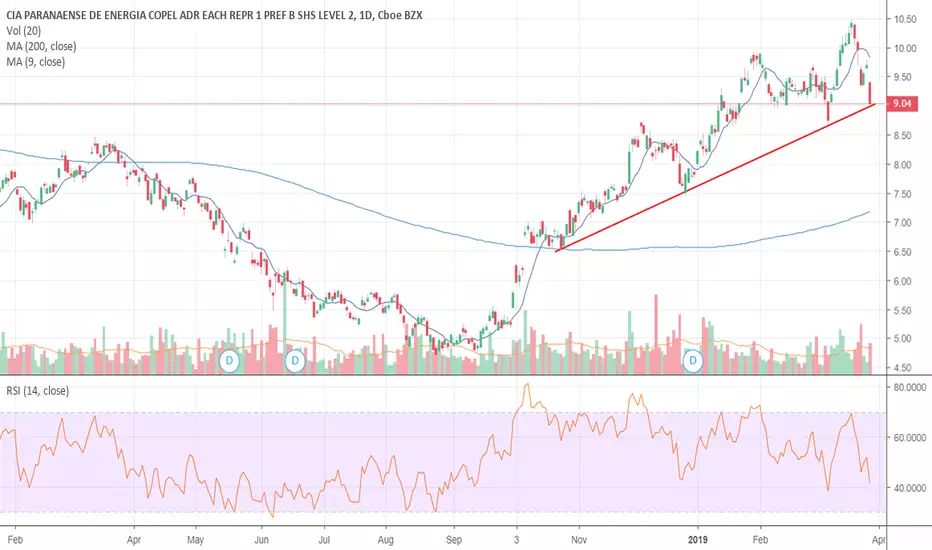932x550 pixels.
Task: Click the 60.0000 RSI axis label
Action: (910, 438)
